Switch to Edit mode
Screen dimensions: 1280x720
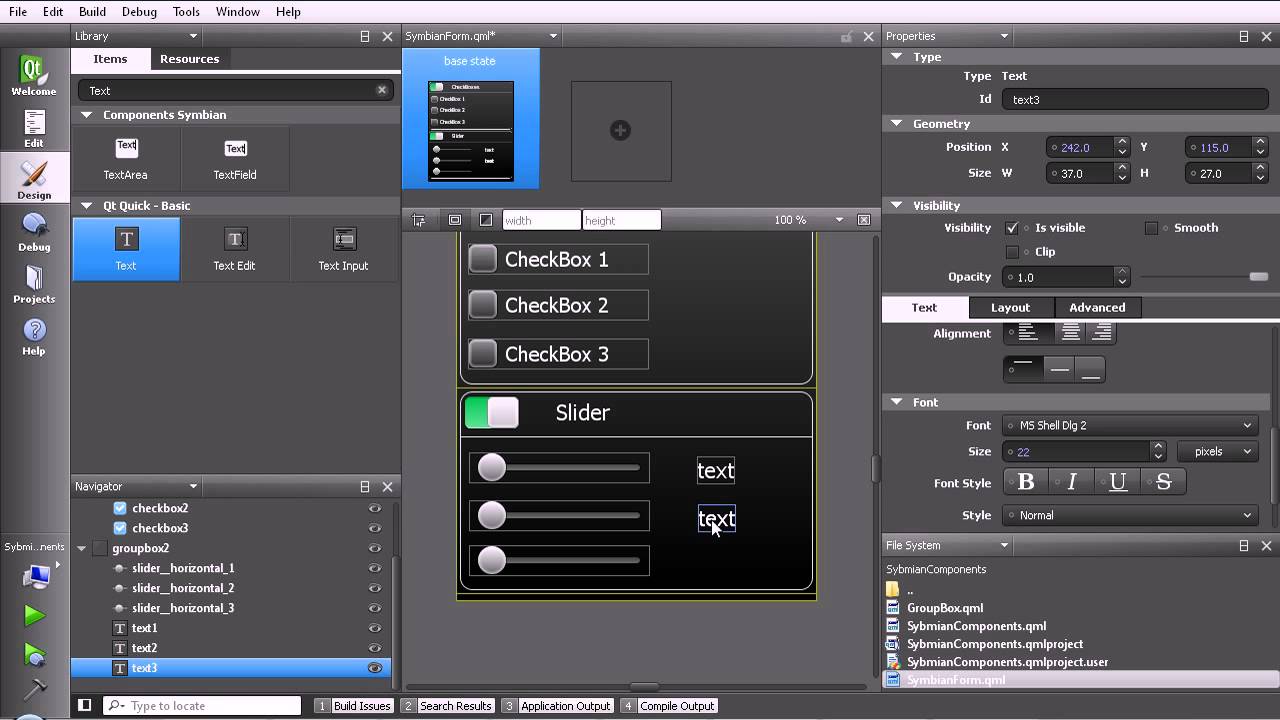[x=33, y=128]
